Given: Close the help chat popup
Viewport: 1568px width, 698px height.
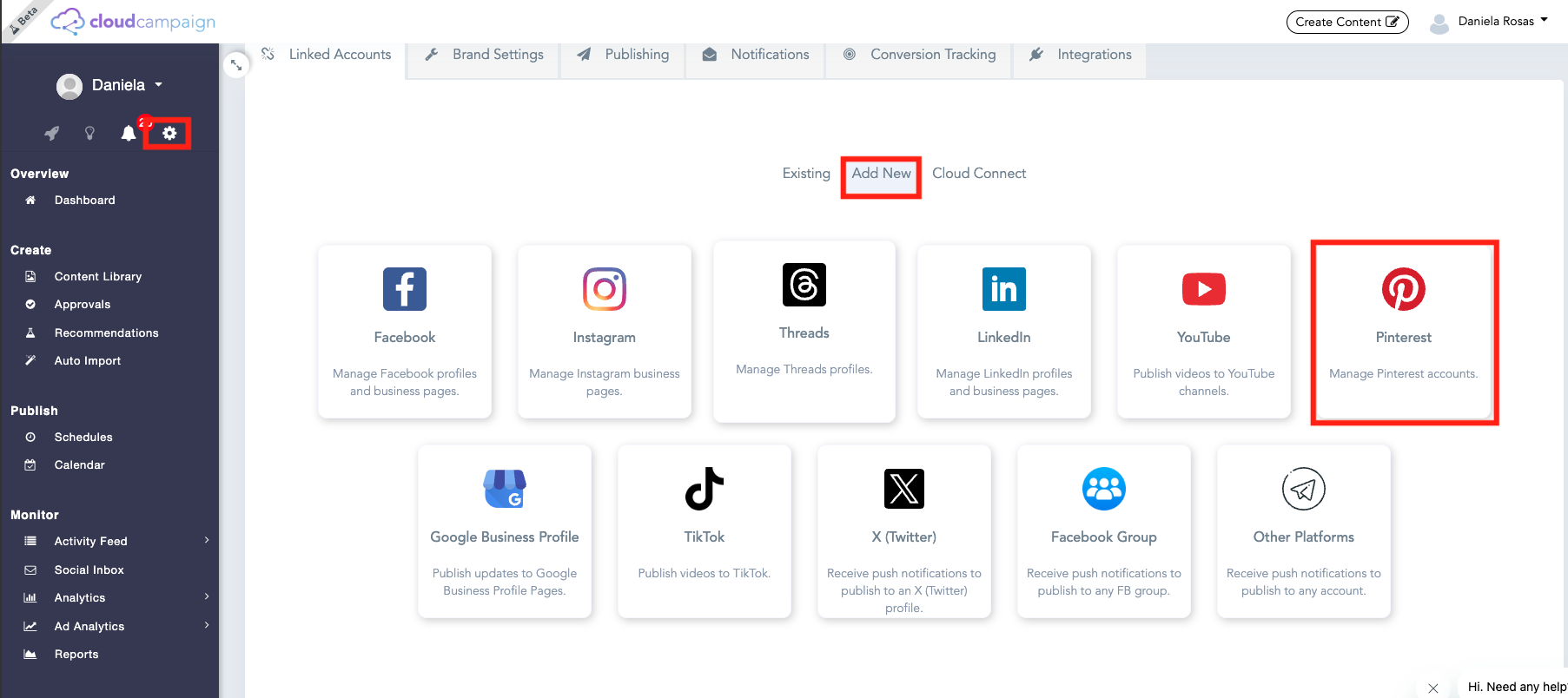Looking at the screenshot, I should [x=1432, y=688].
